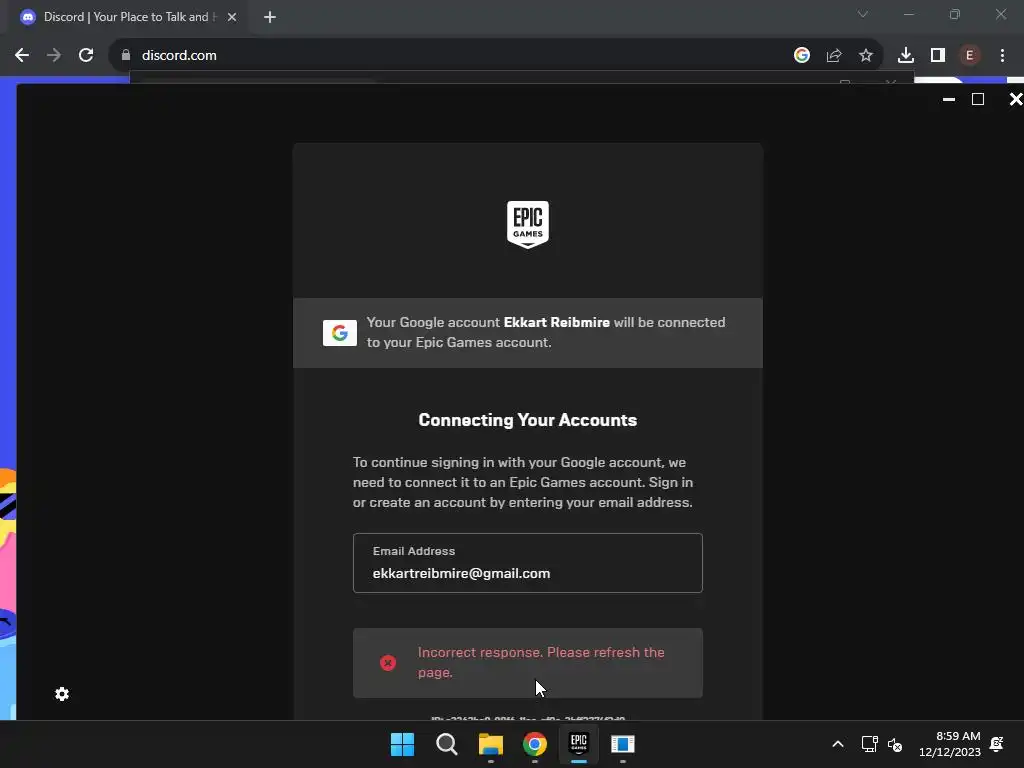Click the name 'Ekkart Reibmire'
This screenshot has width=1024, height=768.
pyautogui.click(x=556, y=323)
